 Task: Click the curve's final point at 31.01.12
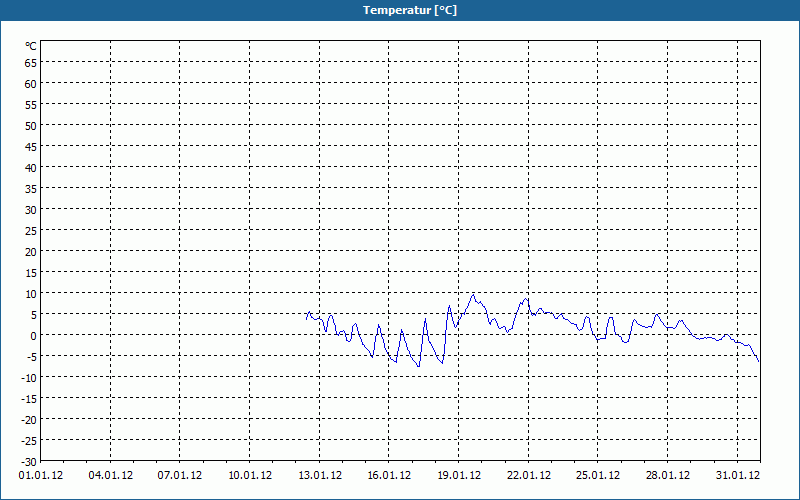pyautogui.click(x=759, y=362)
